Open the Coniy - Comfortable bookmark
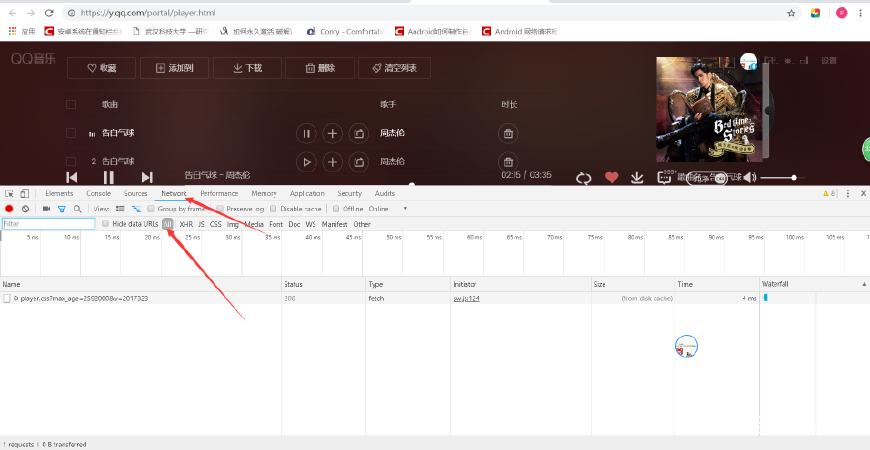The image size is (870, 450). (x=346, y=32)
